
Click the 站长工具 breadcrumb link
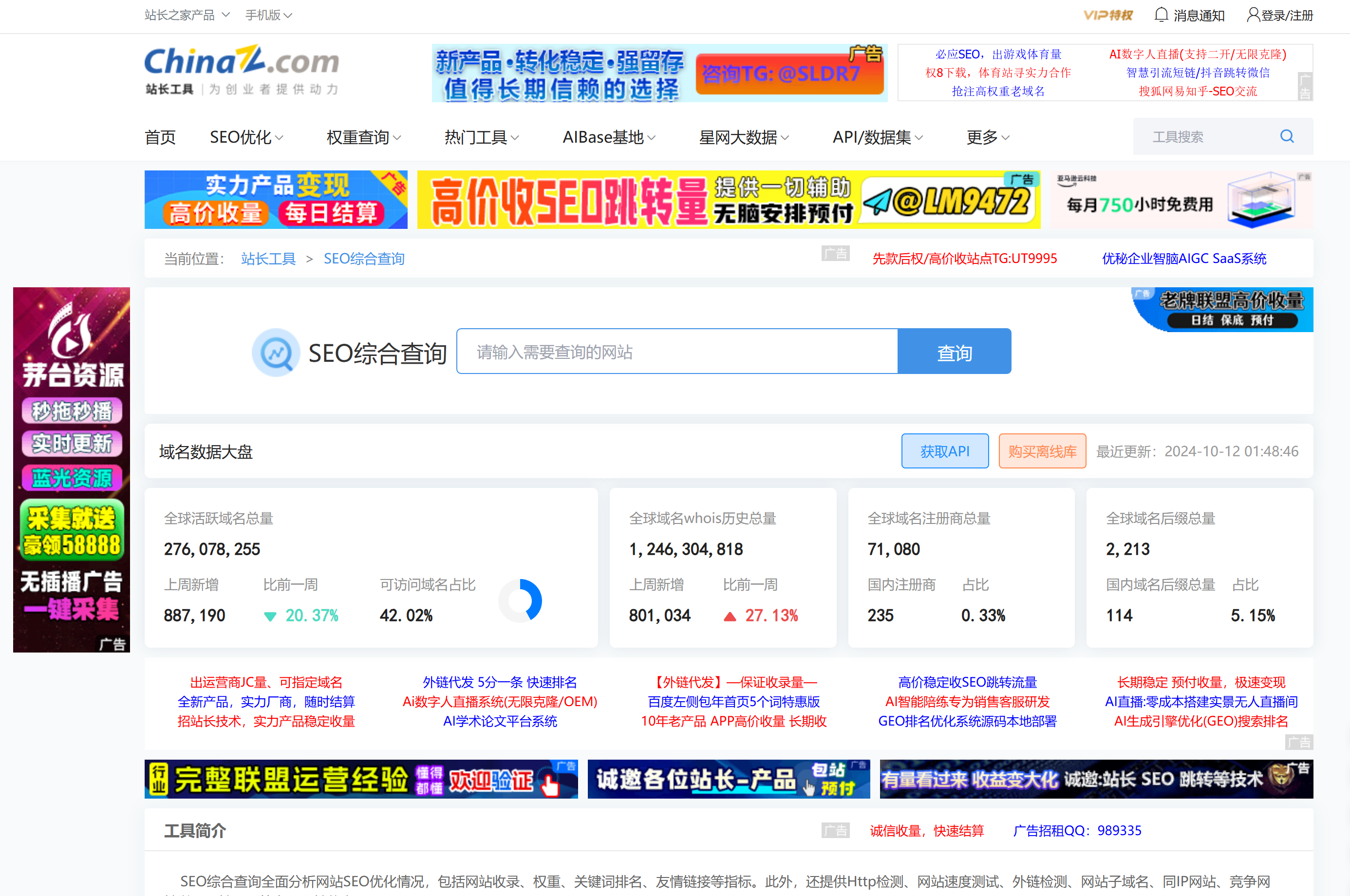click(268, 259)
